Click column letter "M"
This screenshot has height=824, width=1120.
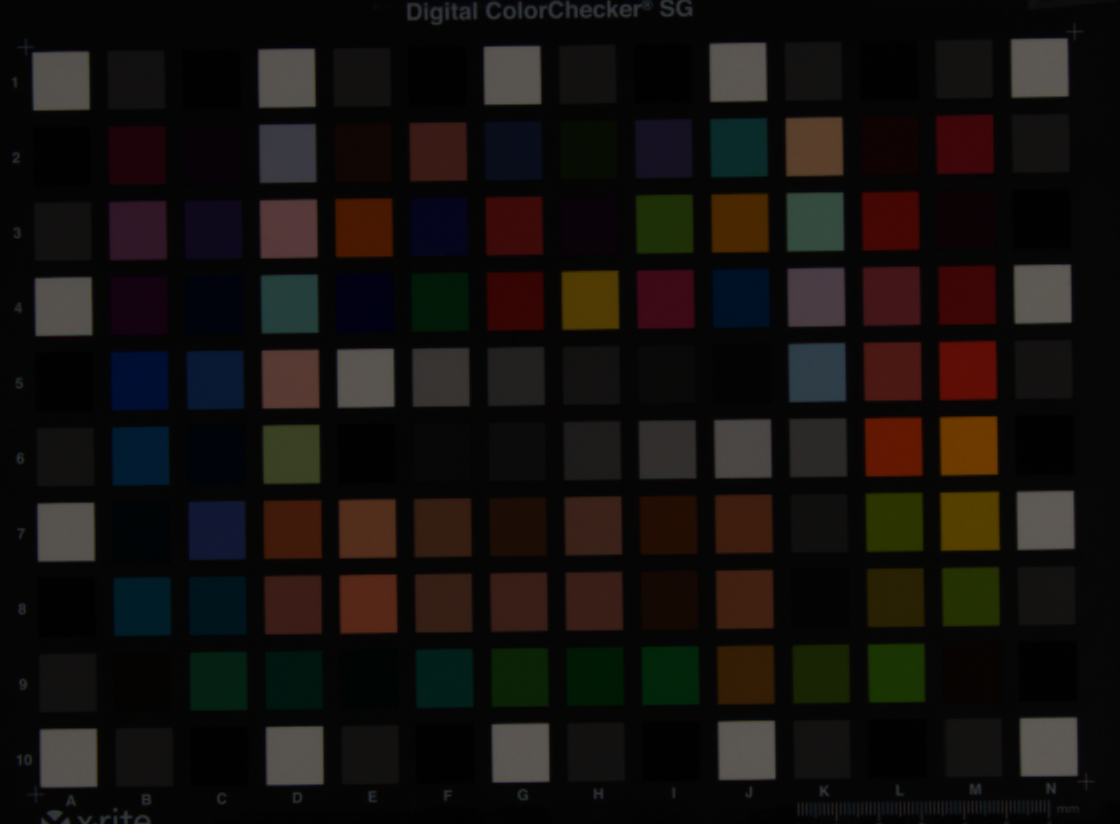click(x=975, y=790)
